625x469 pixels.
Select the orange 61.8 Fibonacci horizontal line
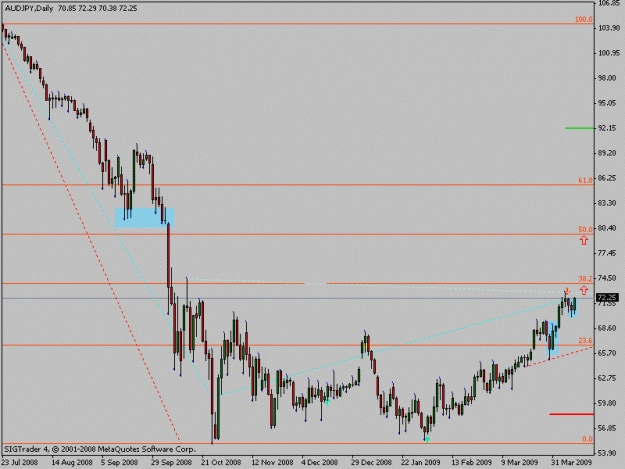tap(297, 185)
